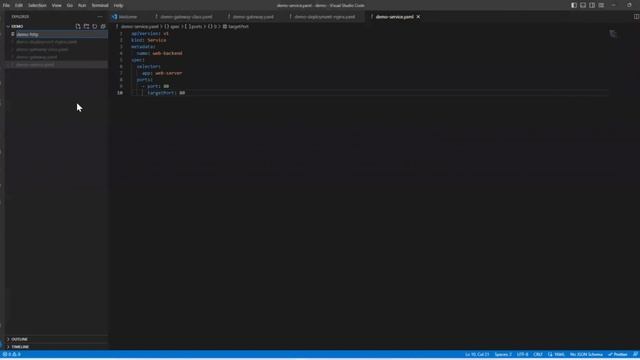
Task: Open the Go menu
Action: 70,5
